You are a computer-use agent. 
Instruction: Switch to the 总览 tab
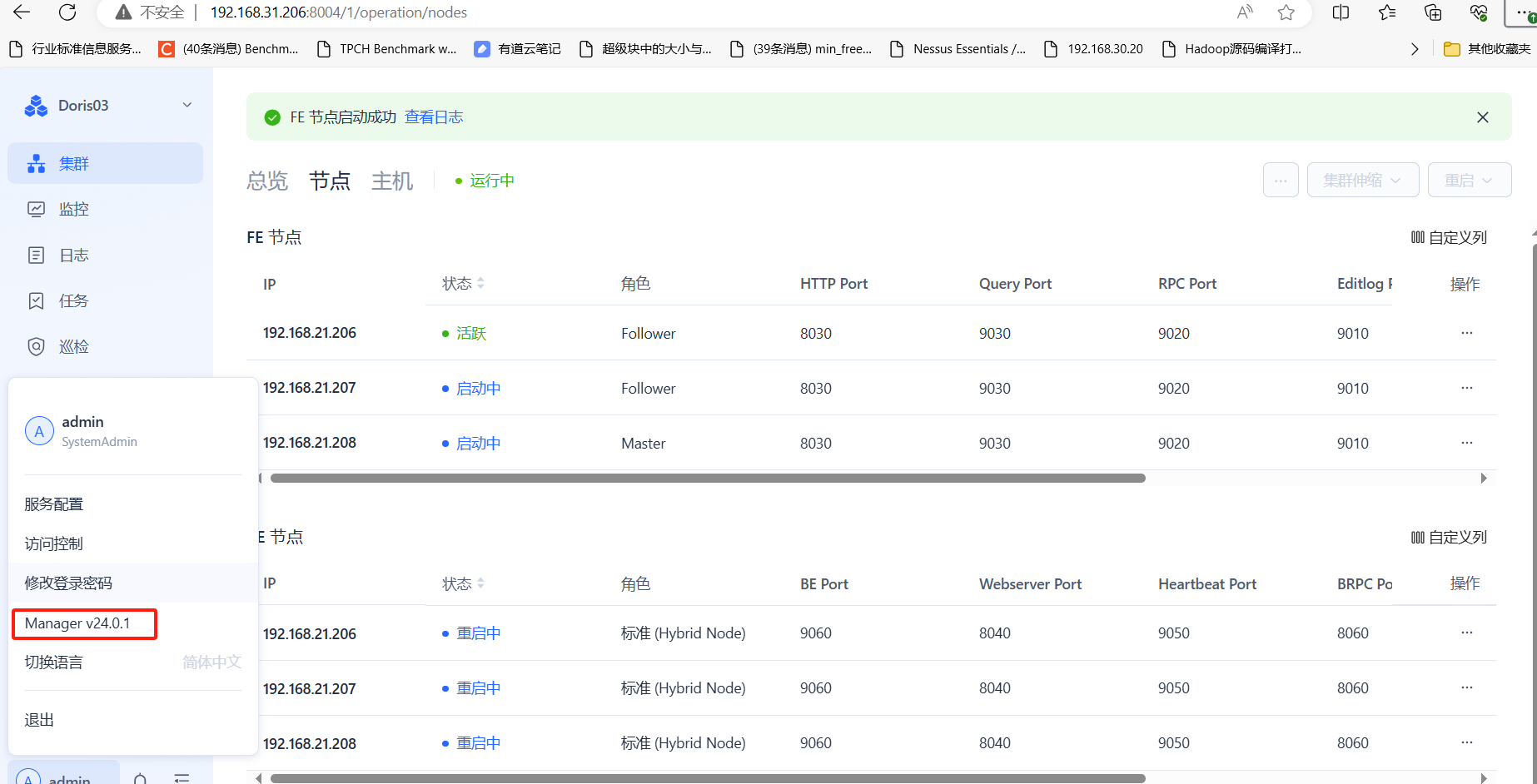267,181
